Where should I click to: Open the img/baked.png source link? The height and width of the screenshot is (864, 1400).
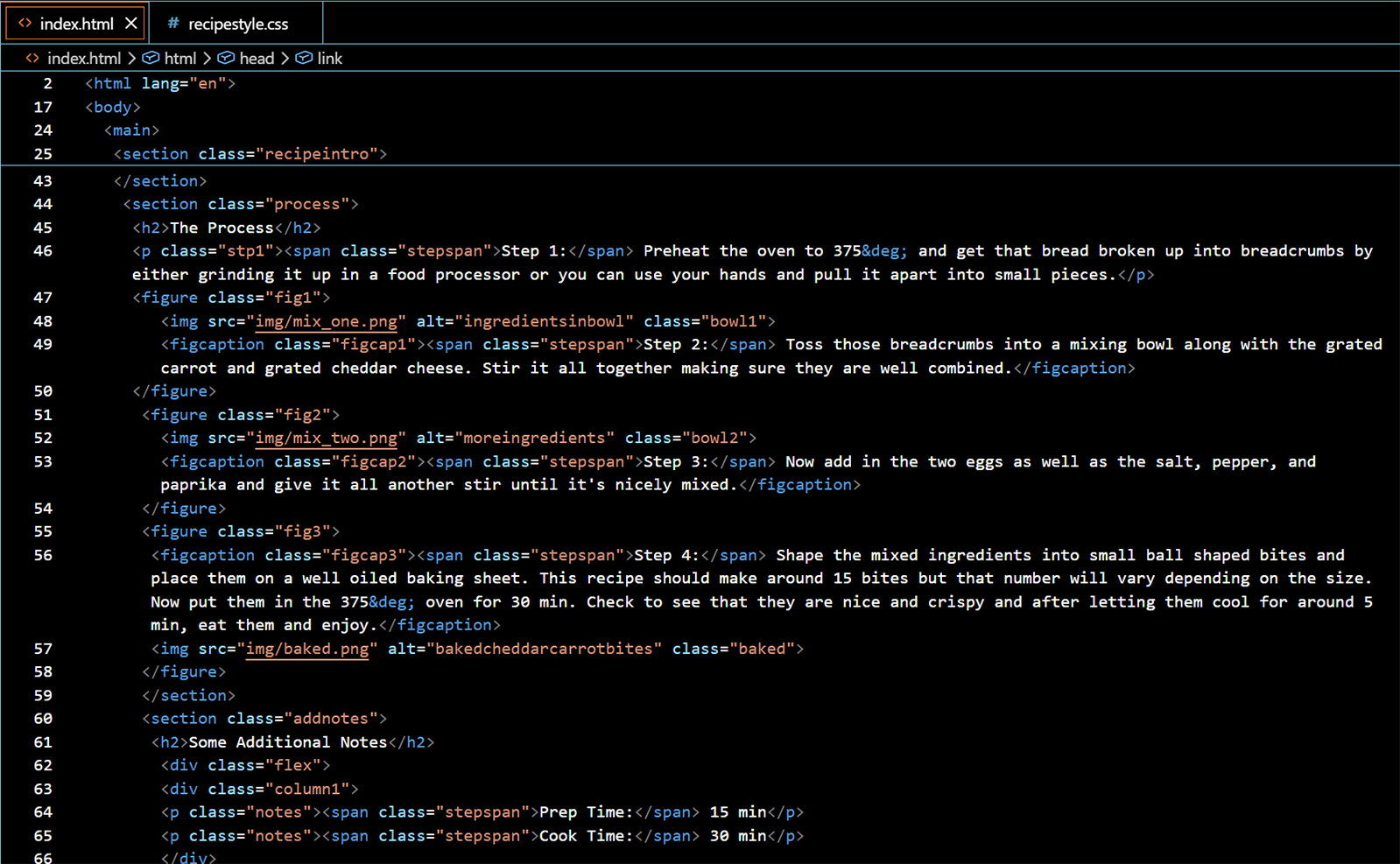click(x=307, y=649)
